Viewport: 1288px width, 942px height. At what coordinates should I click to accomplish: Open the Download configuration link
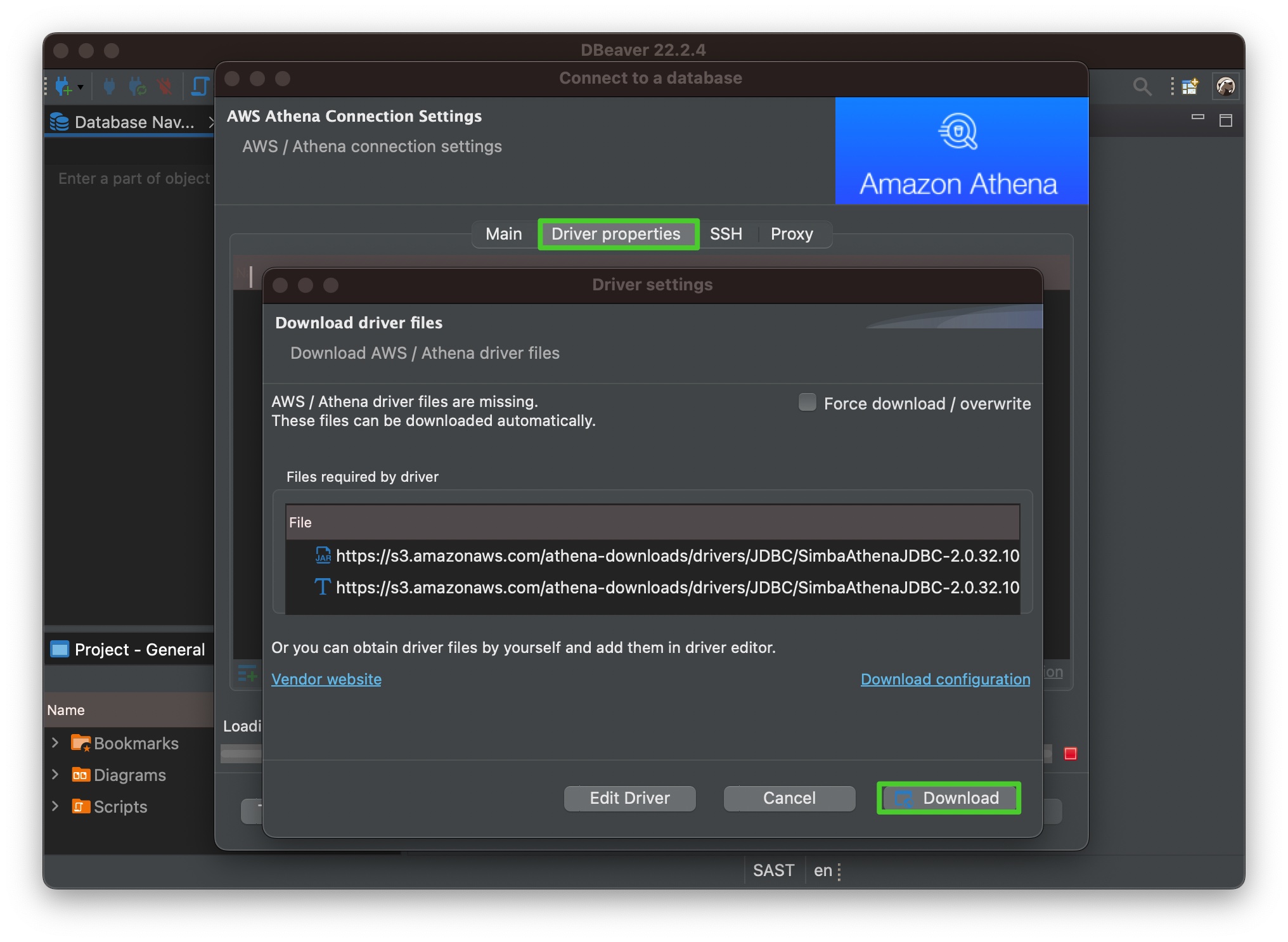pyautogui.click(x=945, y=679)
